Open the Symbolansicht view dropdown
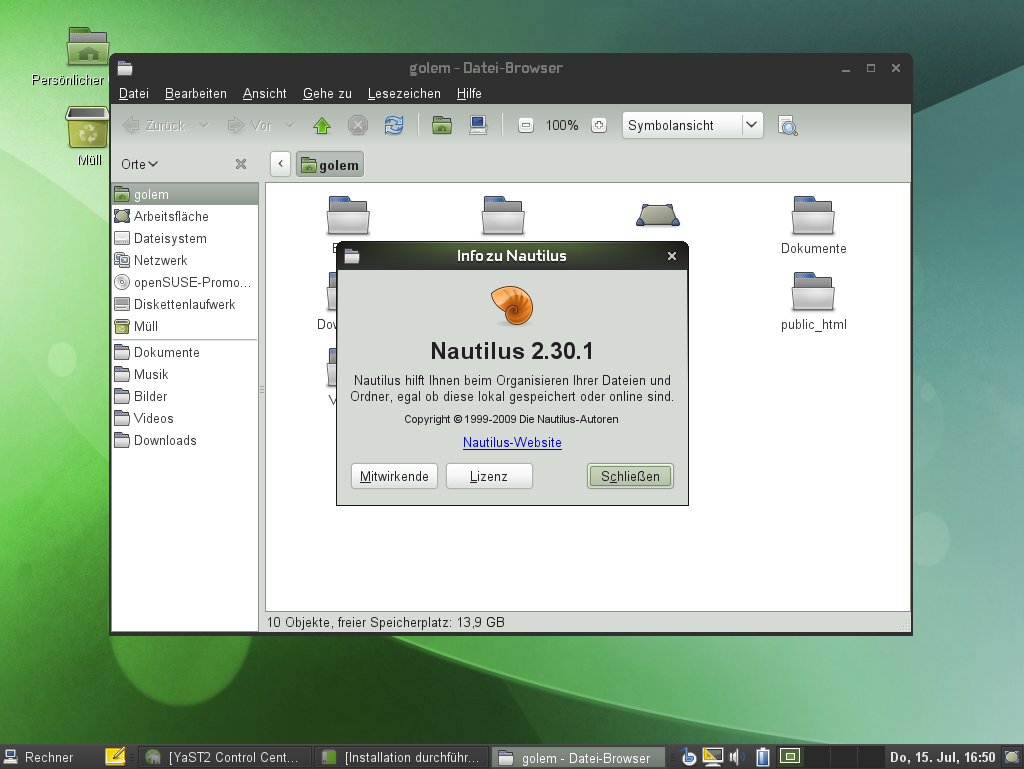1024x769 pixels. [x=752, y=125]
